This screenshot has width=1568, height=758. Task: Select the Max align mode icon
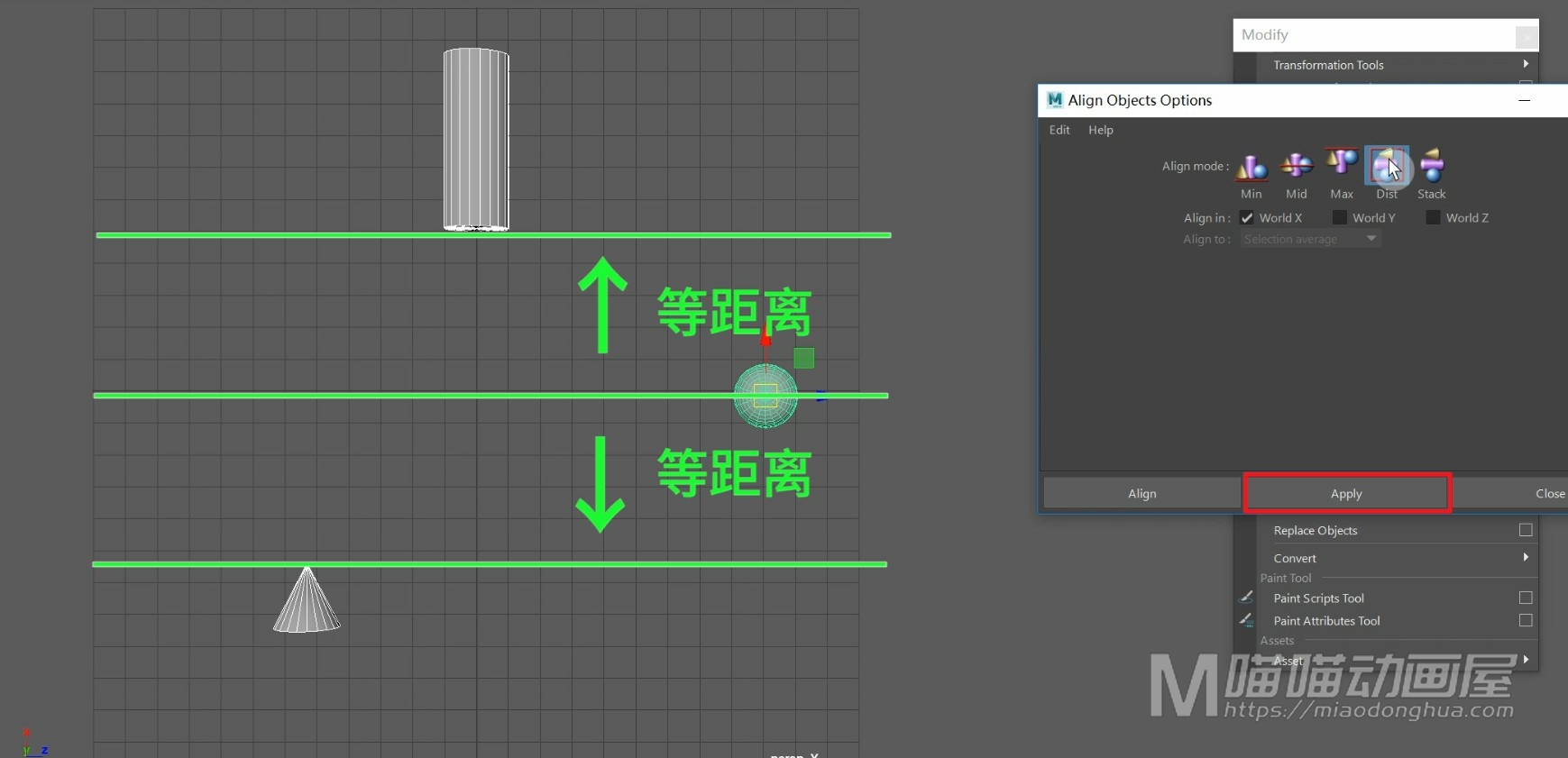1342,164
